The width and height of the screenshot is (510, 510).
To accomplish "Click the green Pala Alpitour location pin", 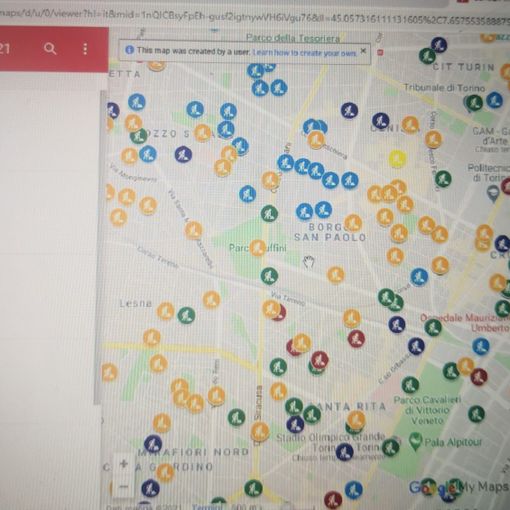I will coord(415,441).
